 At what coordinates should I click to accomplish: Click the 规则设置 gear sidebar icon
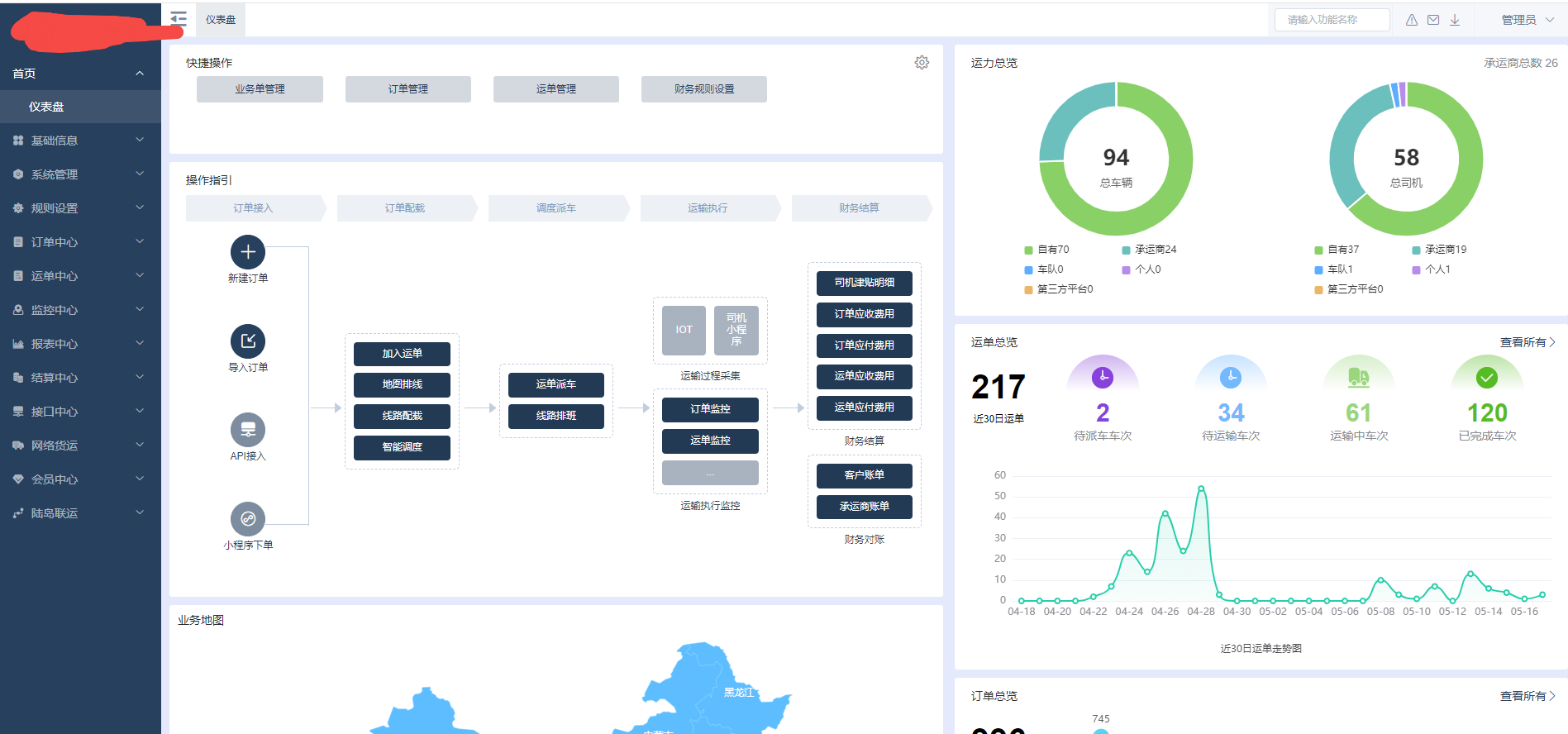coord(18,208)
